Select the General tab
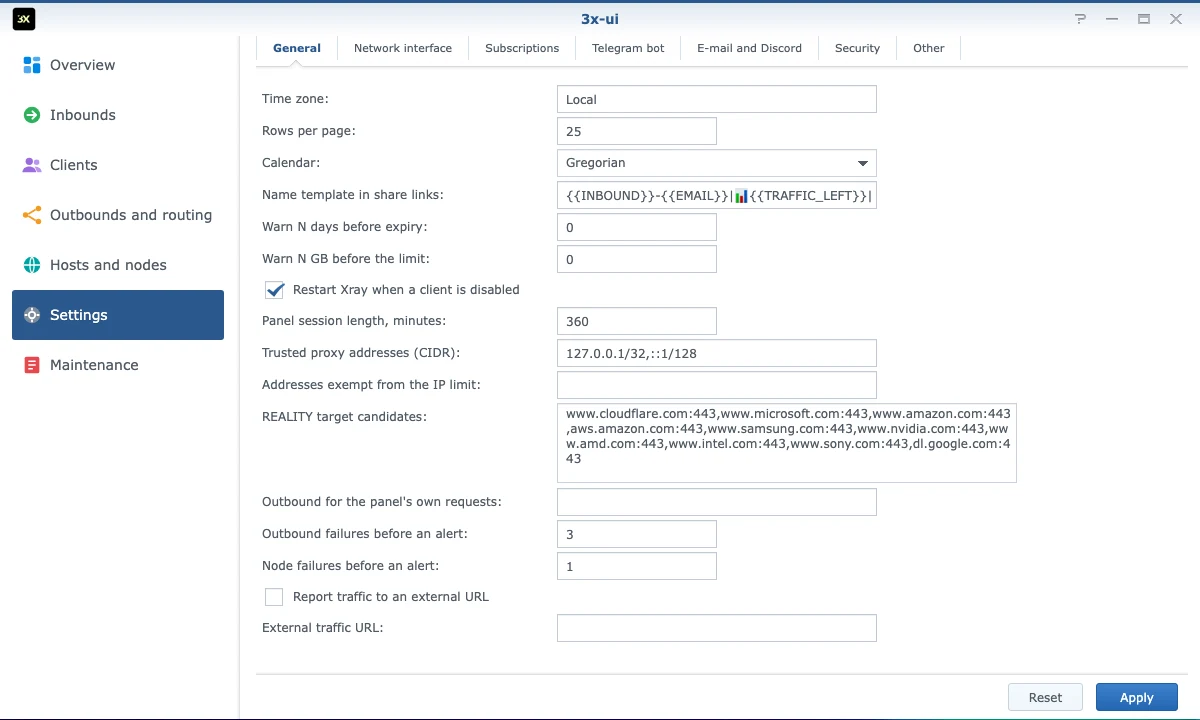 pos(297,48)
